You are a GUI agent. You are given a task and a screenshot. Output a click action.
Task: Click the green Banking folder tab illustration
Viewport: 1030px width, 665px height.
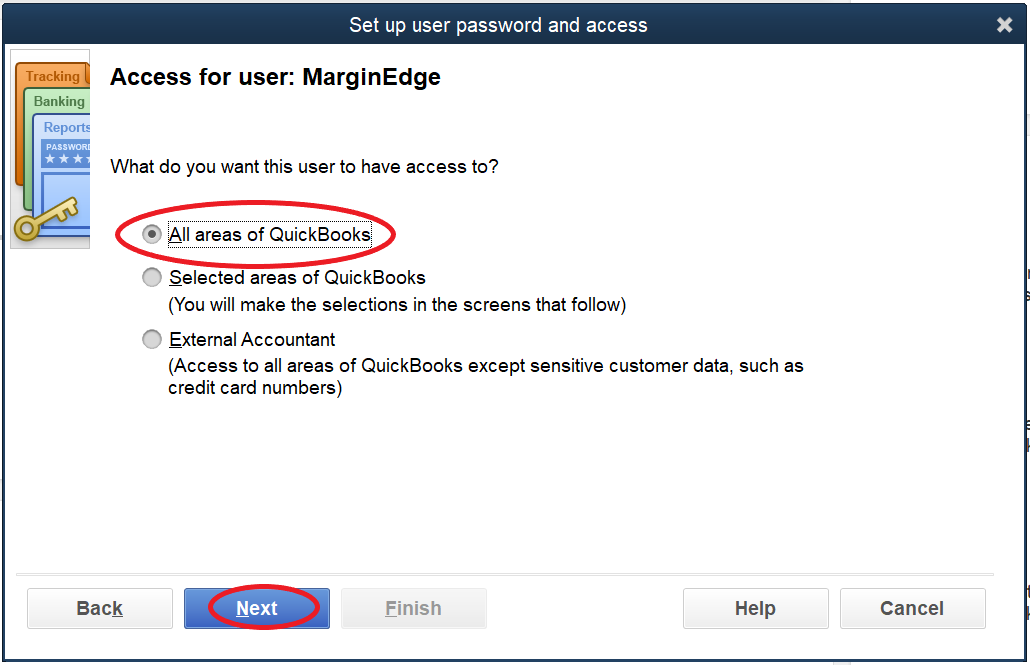pos(59,101)
